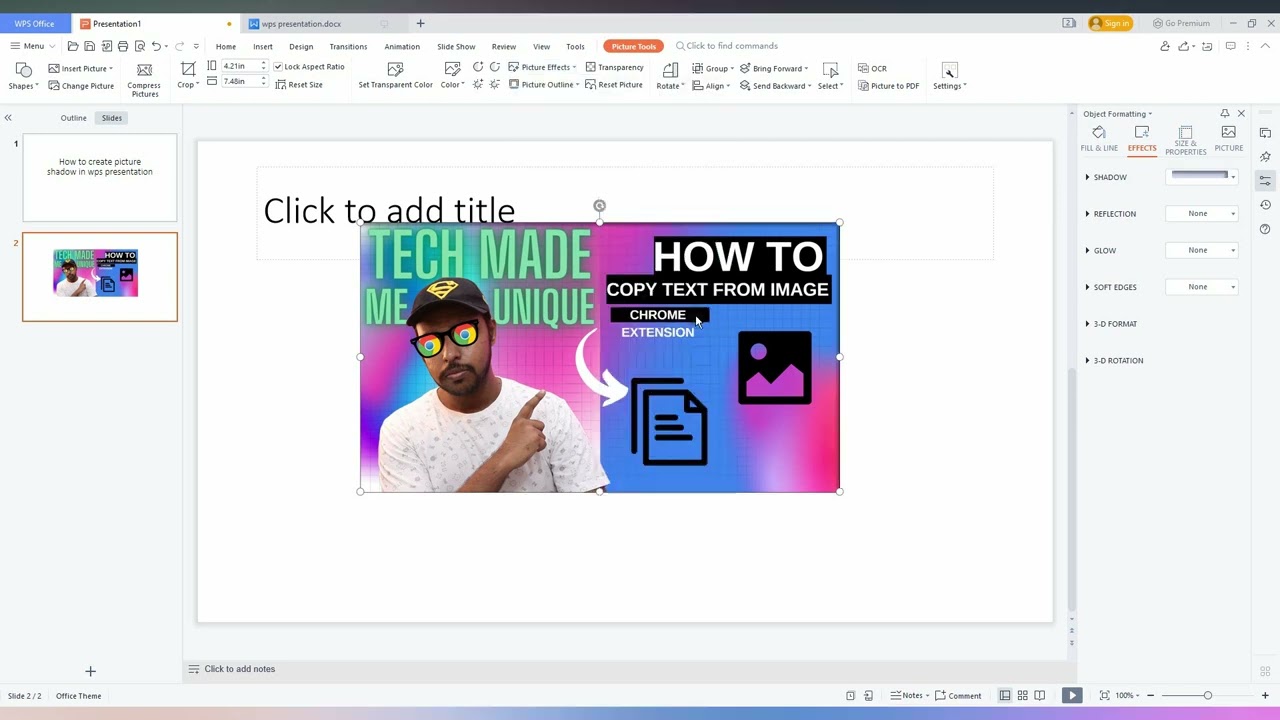Click the Undo arrow icon

(156, 46)
